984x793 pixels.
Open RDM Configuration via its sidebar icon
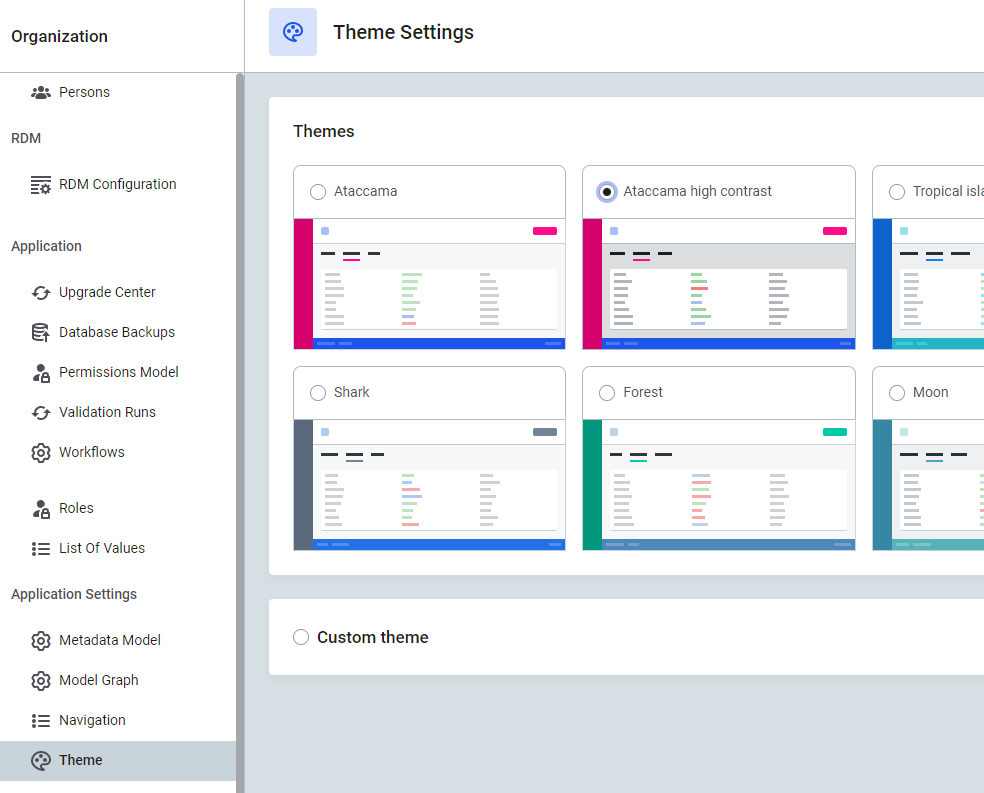click(40, 184)
